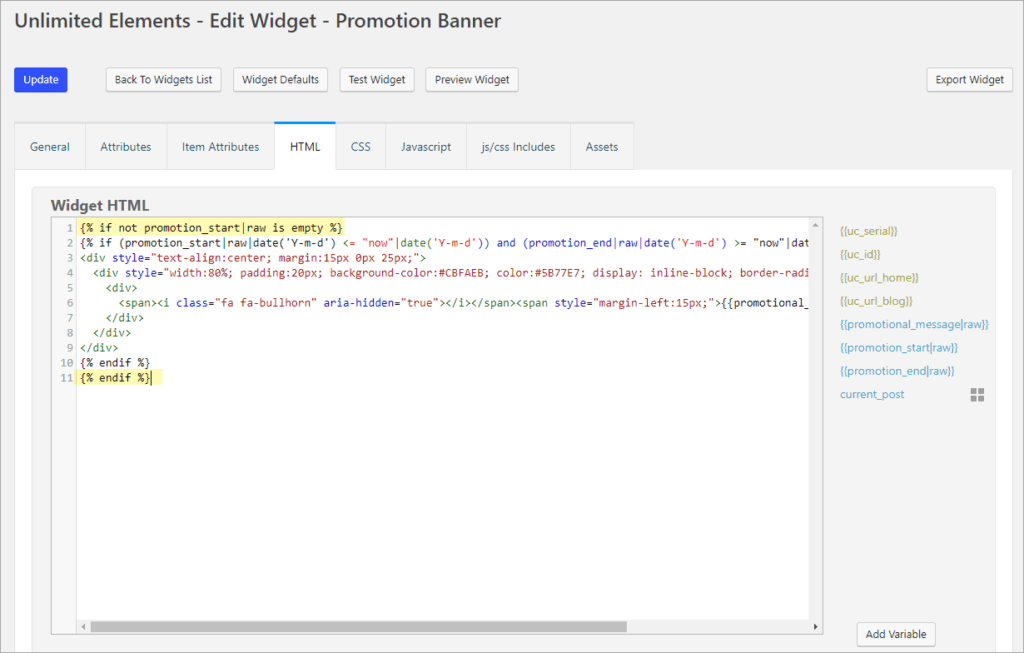This screenshot has width=1024, height=653.
Task: Click the vertical scrollbar up arrow
Action: pos(815,225)
